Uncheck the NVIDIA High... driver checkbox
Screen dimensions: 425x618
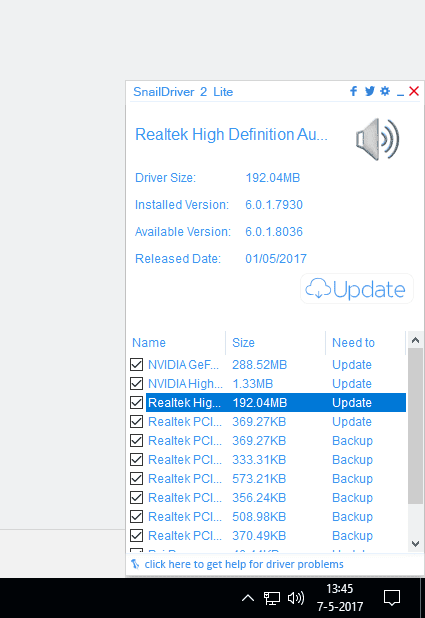(x=136, y=383)
